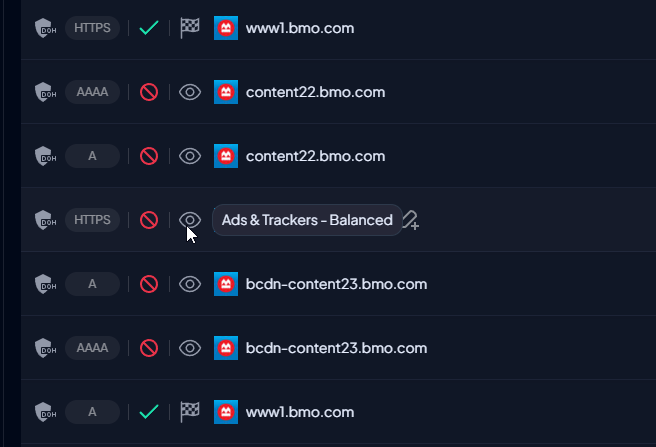Click the BMO logo next to A content22.bmo.com
The height and width of the screenshot is (447, 656).
click(x=226, y=156)
